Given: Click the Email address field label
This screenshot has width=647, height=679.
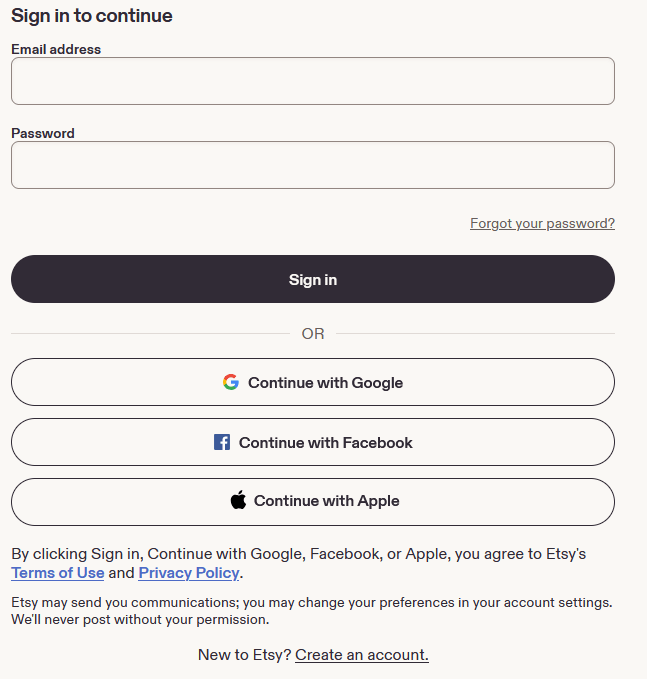Looking at the screenshot, I should coord(56,49).
